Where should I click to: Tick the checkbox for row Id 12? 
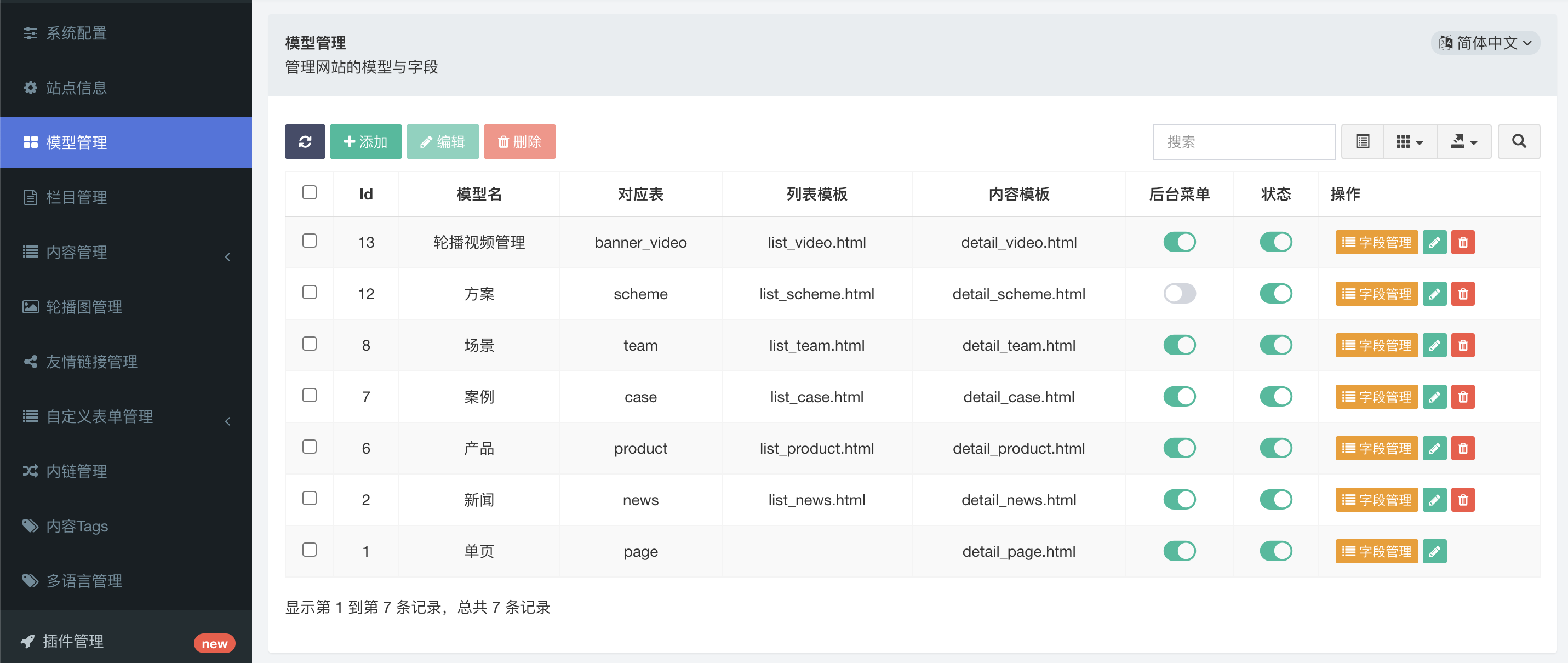coord(309,292)
